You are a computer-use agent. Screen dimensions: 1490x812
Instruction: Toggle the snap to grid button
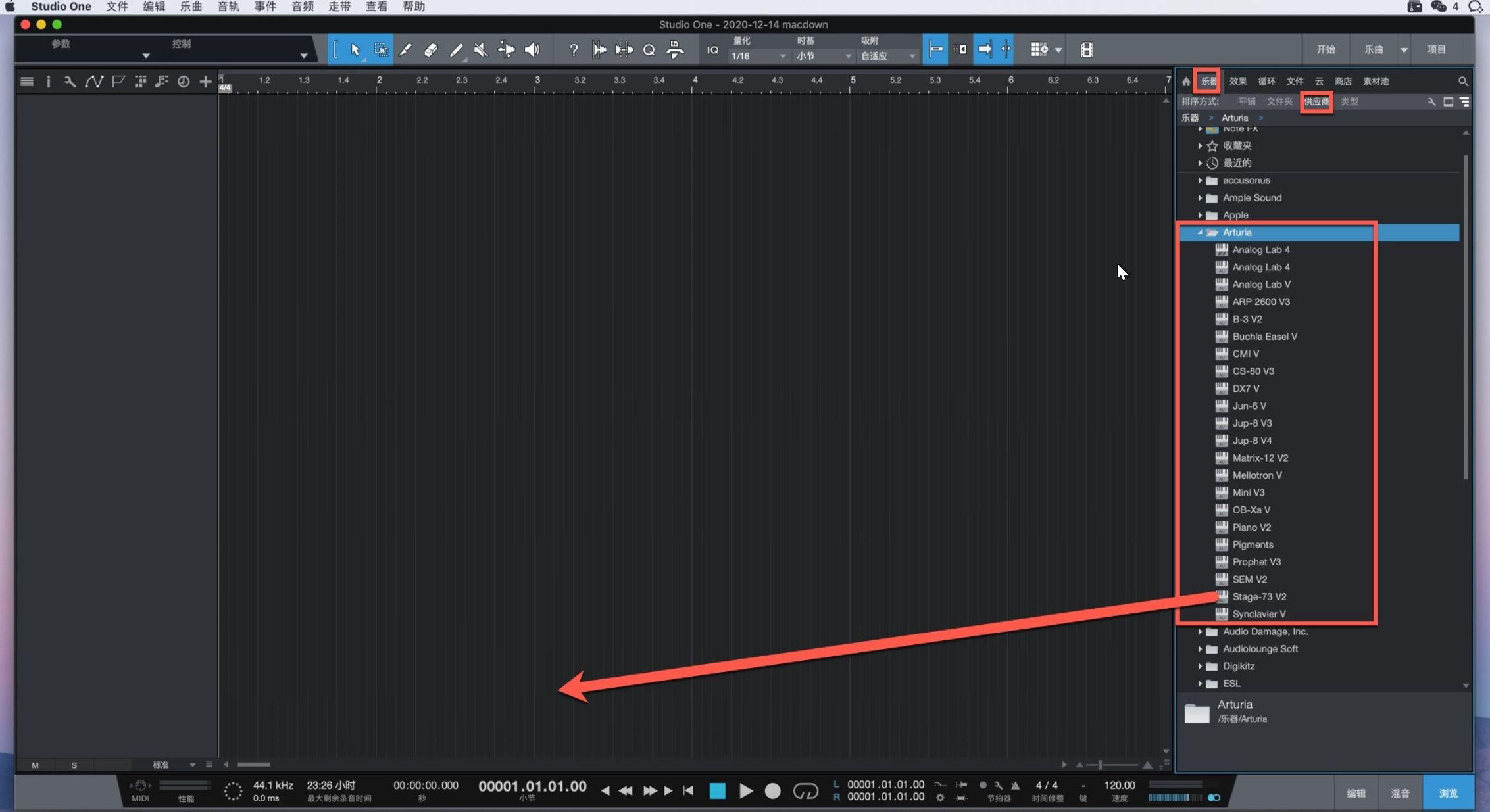(x=935, y=50)
